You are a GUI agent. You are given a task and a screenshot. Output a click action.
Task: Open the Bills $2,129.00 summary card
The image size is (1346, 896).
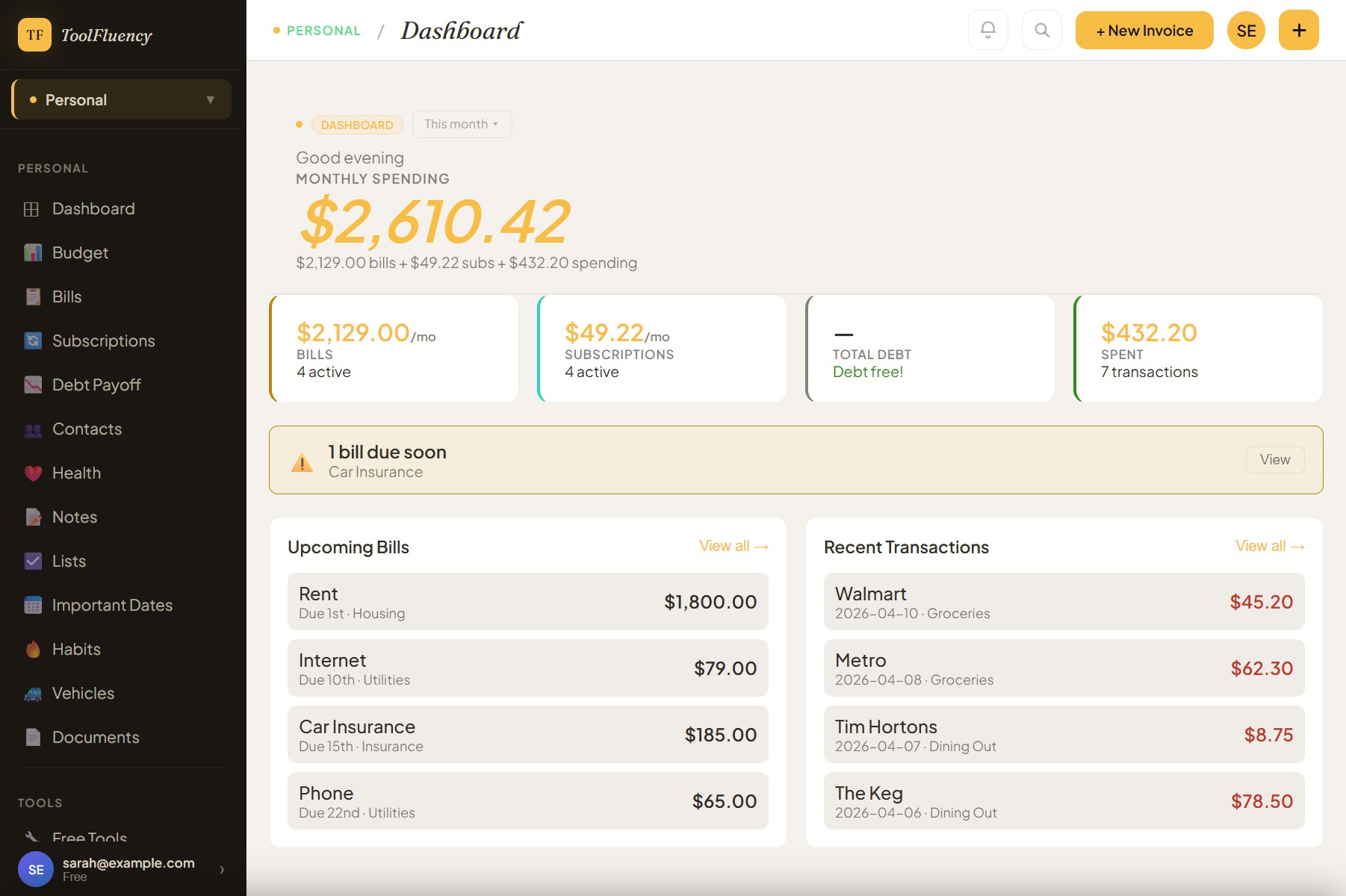(x=394, y=349)
